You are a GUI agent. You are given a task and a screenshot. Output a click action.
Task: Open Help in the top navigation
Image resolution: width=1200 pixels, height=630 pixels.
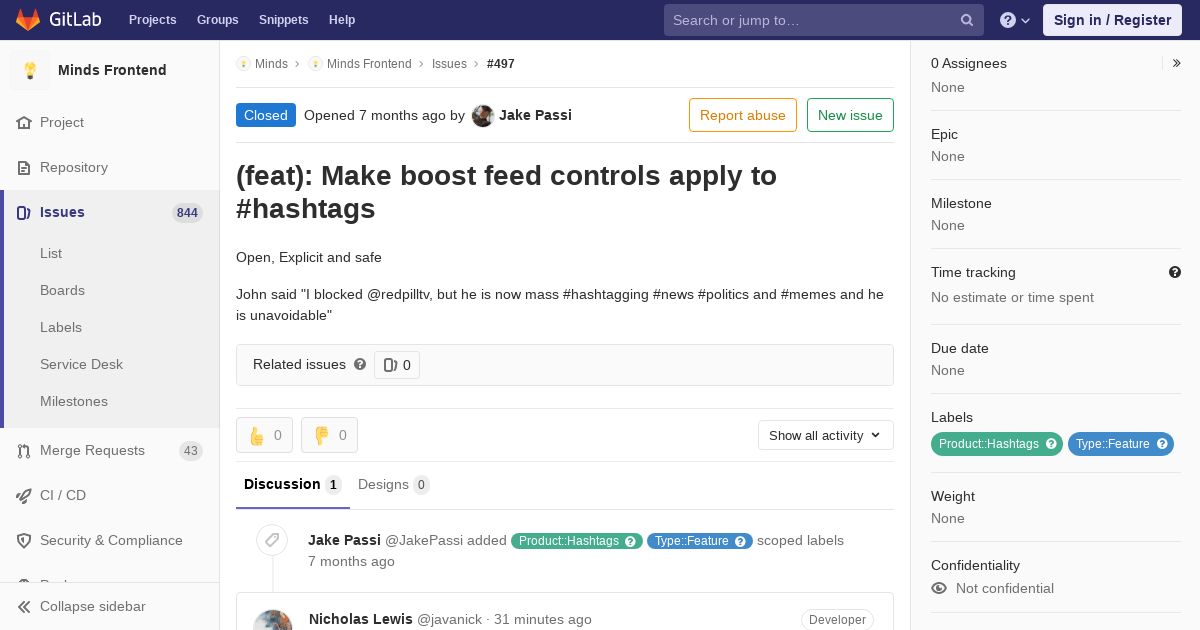[x=342, y=20]
